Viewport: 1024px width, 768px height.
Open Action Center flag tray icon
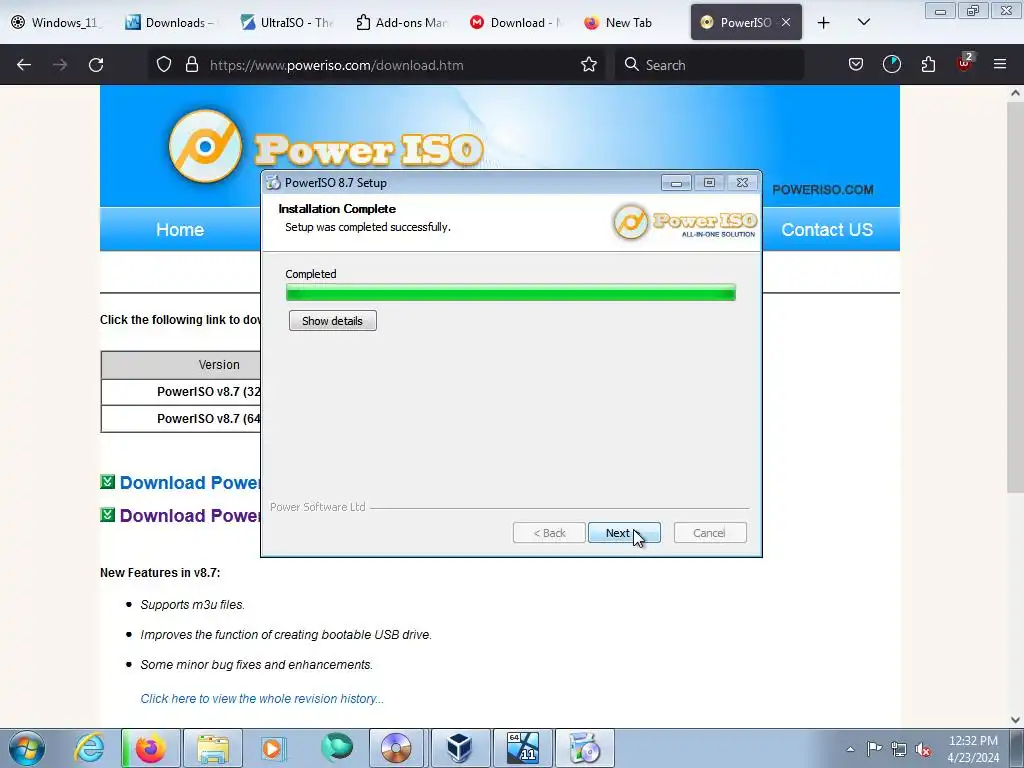point(874,749)
